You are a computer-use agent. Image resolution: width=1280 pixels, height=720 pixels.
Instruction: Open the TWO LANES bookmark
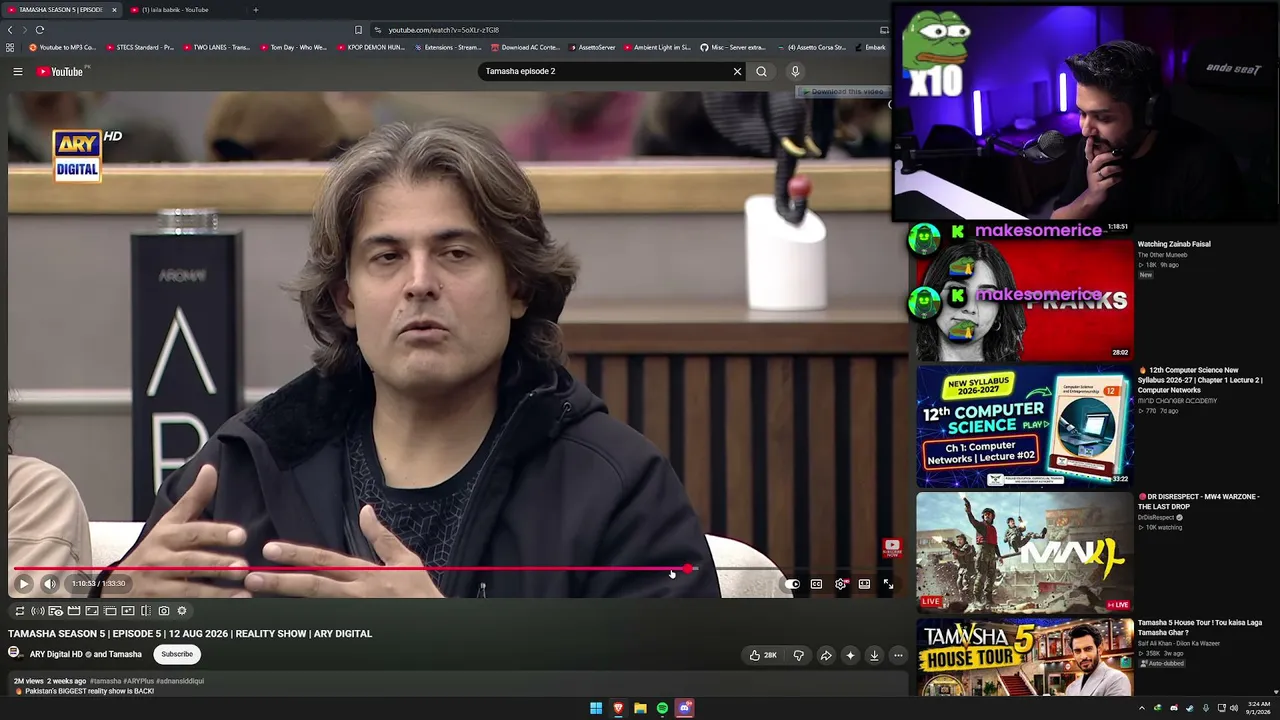(x=216, y=47)
